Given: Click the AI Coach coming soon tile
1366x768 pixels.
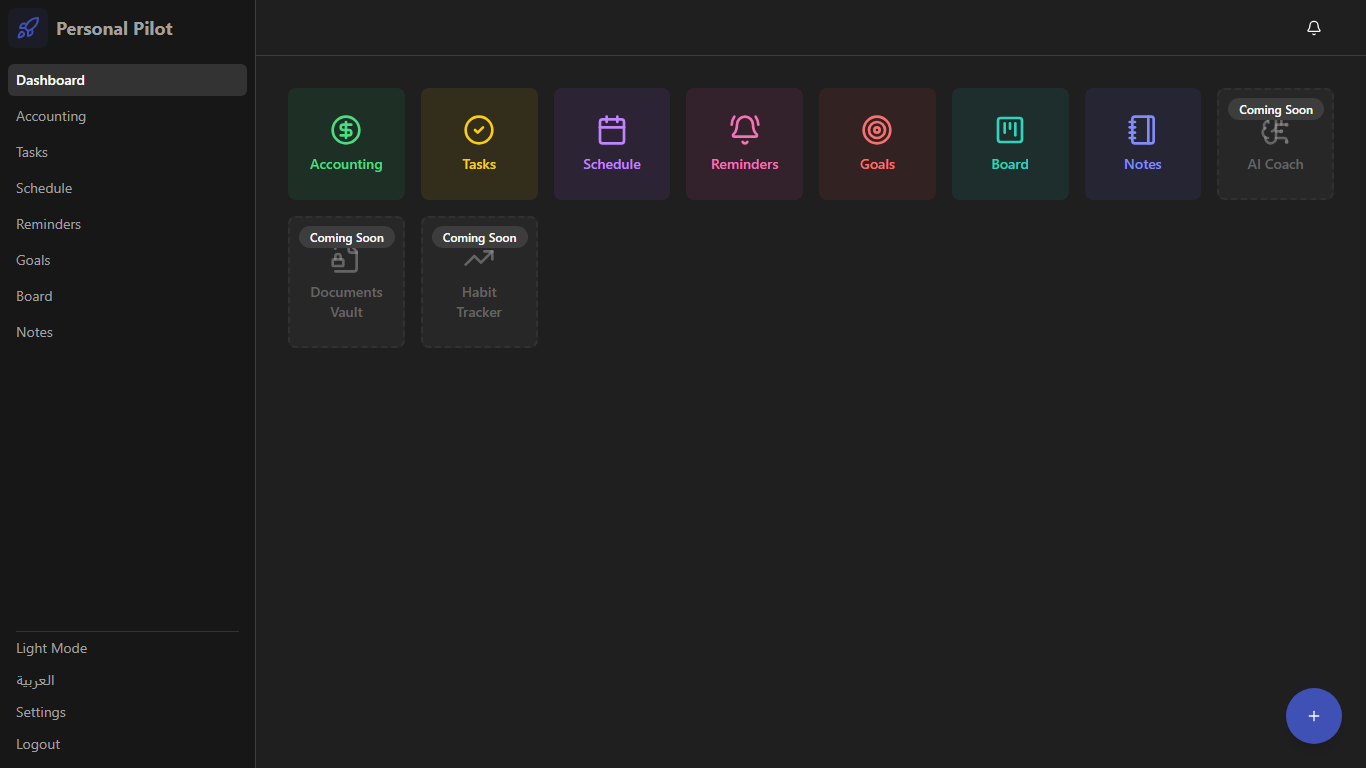Looking at the screenshot, I should click(x=1275, y=150).
